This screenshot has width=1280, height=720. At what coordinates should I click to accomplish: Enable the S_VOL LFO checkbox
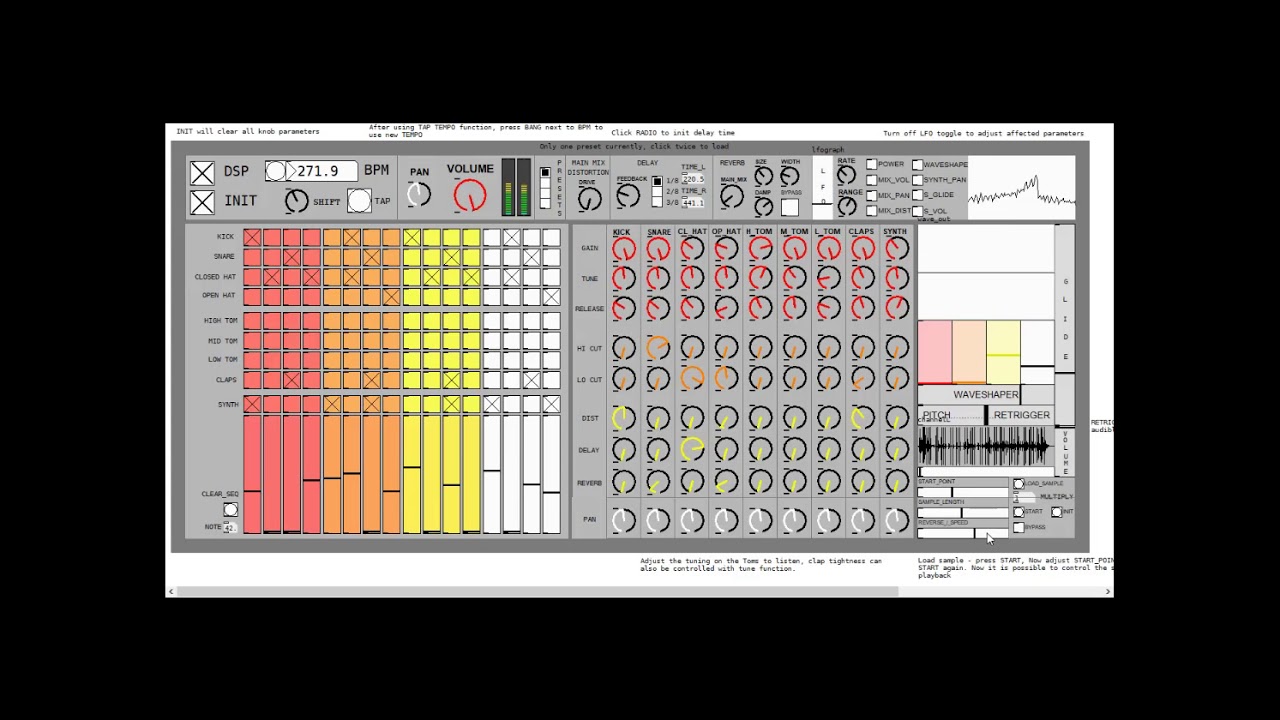click(917, 211)
